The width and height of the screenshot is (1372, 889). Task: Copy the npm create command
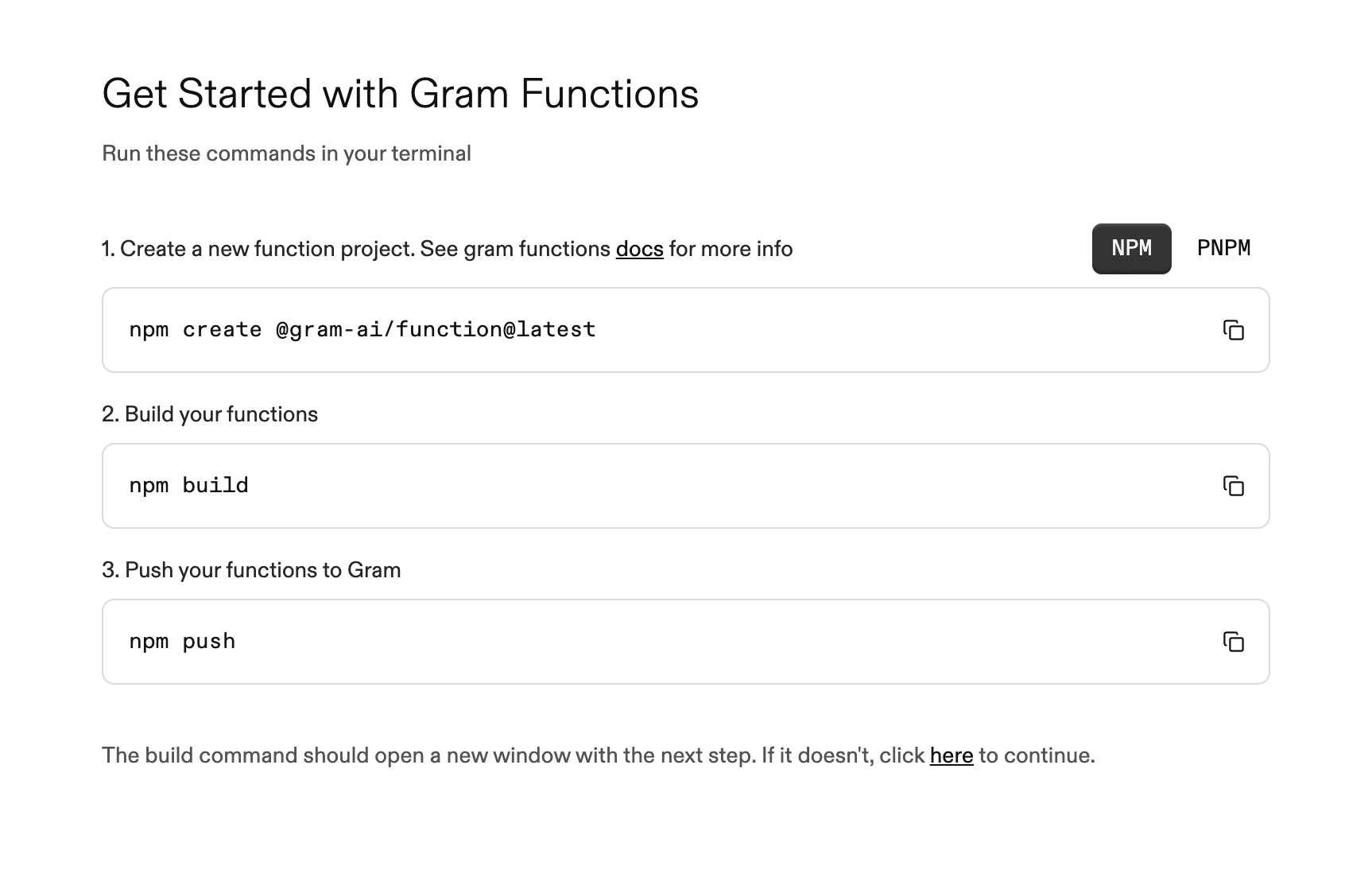tap(1234, 330)
